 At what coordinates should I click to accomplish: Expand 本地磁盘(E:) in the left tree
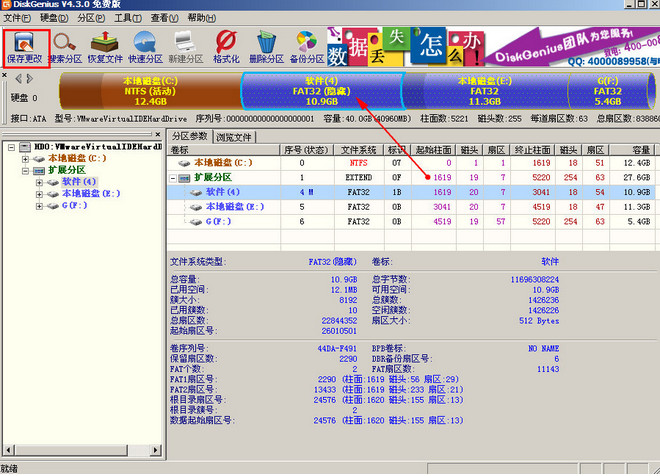(x=39, y=194)
